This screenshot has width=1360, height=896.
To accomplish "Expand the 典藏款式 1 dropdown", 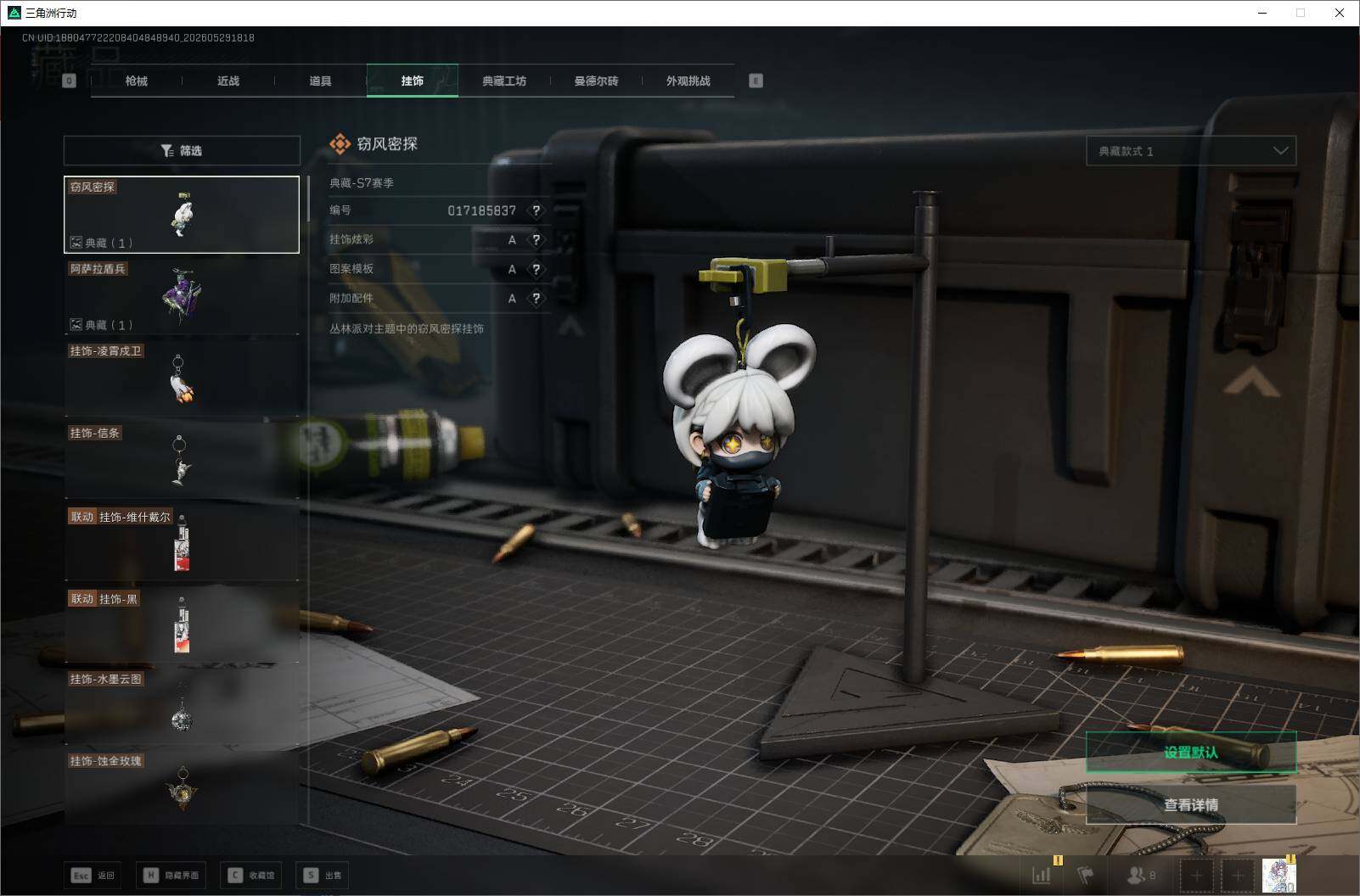I will click(1191, 151).
